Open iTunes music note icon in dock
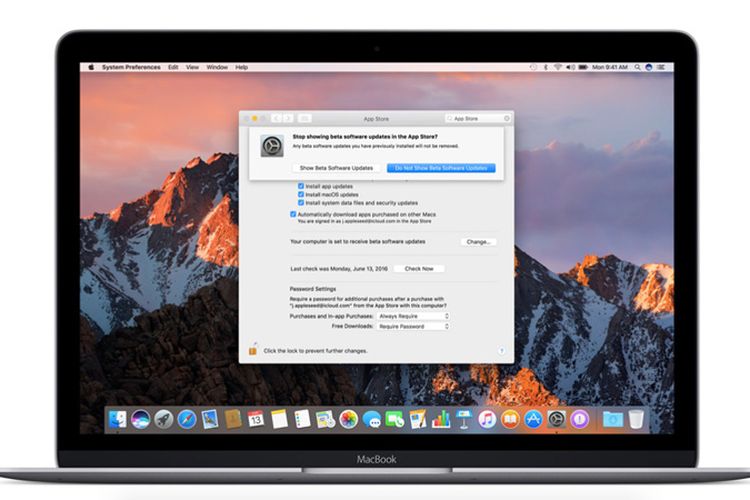Viewport: 750px width, 500px height. [x=487, y=420]
